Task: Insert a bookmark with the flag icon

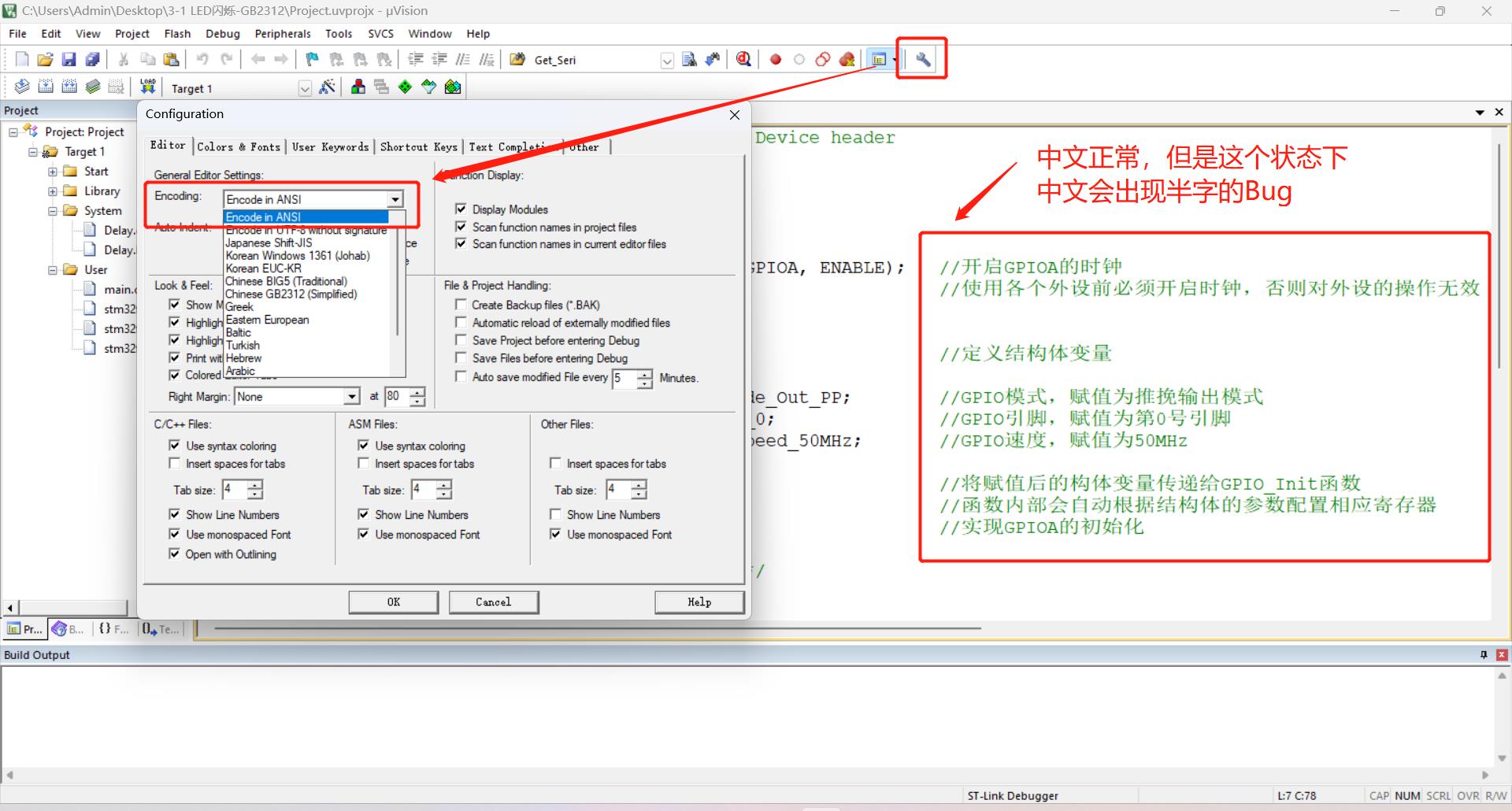Action: [x=313, y=59]
